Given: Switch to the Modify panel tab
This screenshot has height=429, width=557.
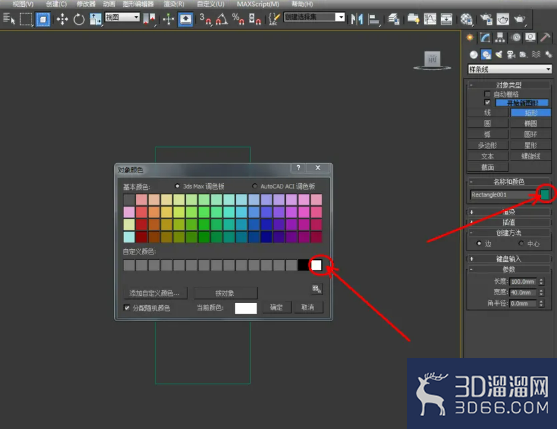Looking at the screenshot, I should (x=485, y=38).
